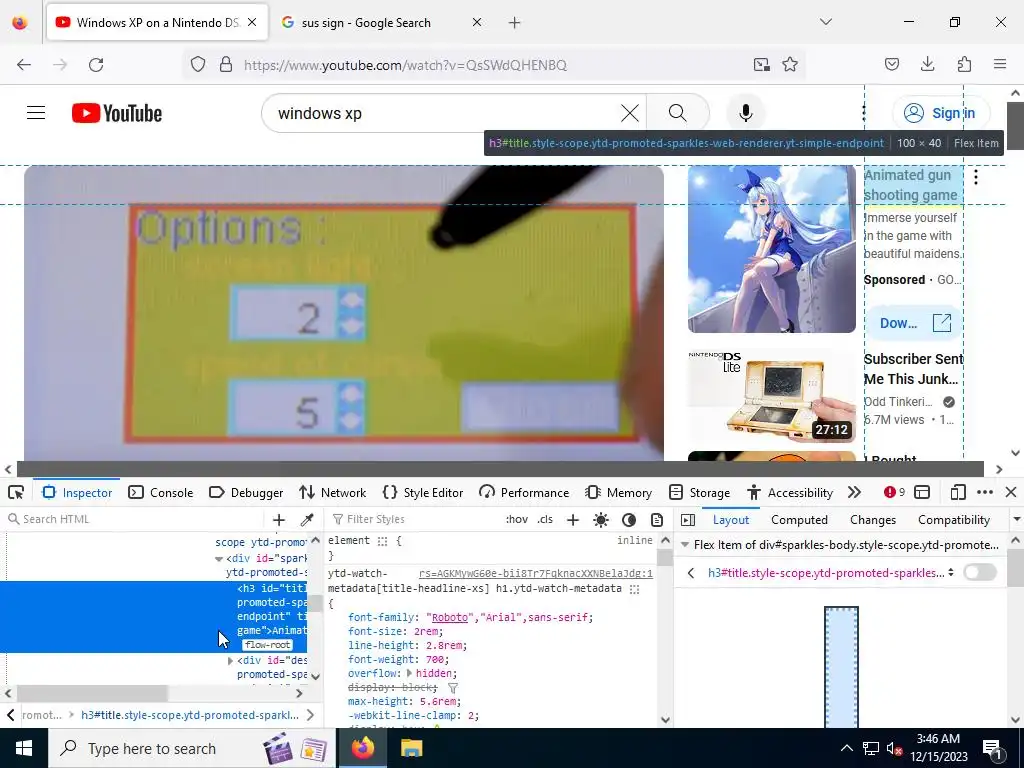Create a new node in HTML tree

pyautogui.click(x=279, y=519)
